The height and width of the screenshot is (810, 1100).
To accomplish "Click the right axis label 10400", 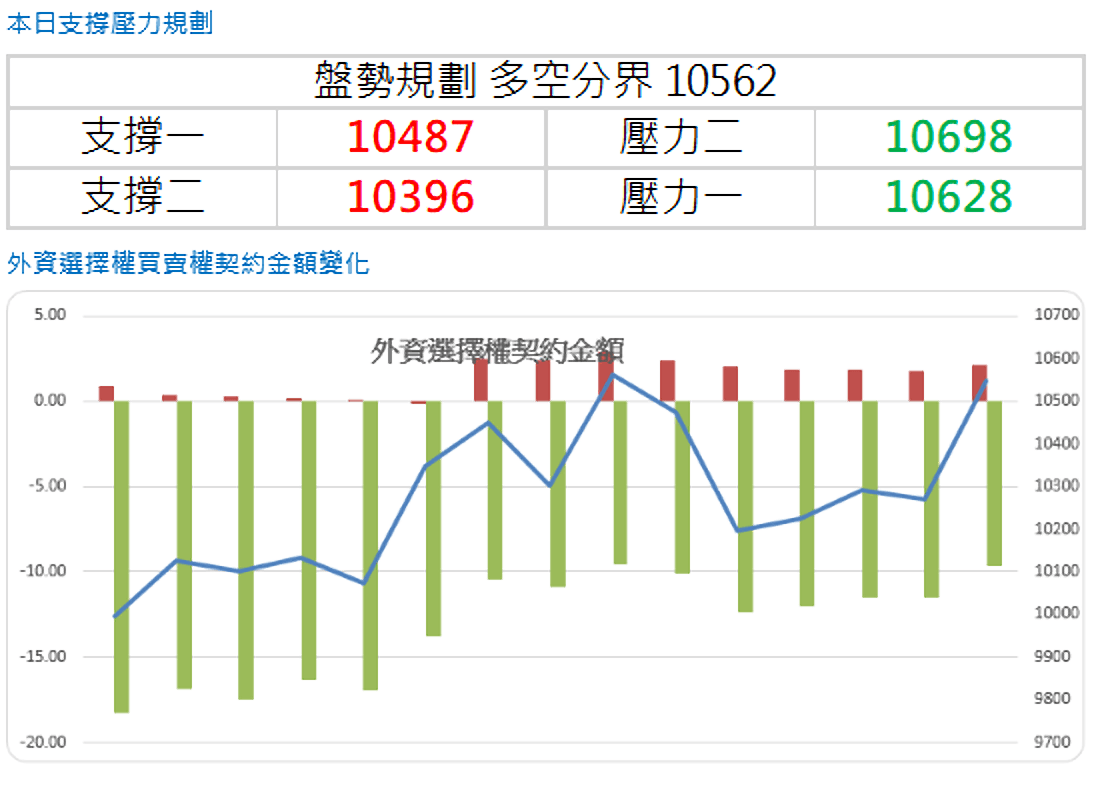I will (1057, 443).
